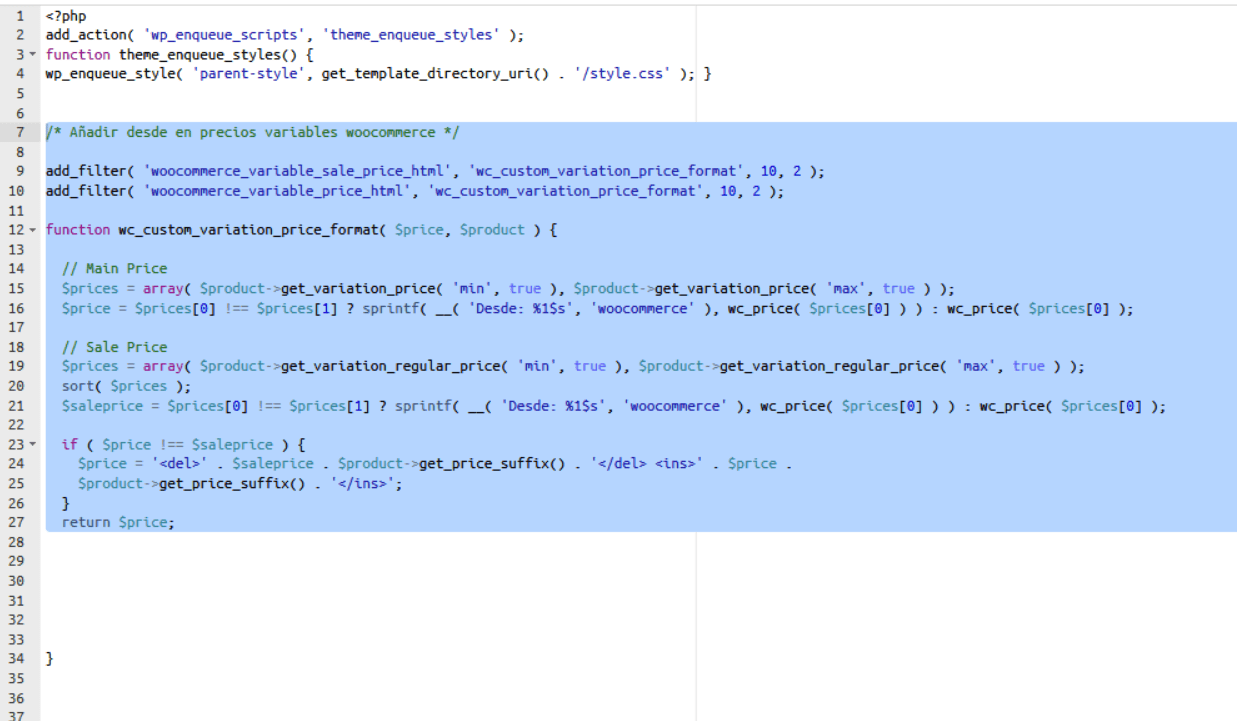Click line number 7 in the gutter
Viewport: 1237px width, 721px height.
pos(20,133)
